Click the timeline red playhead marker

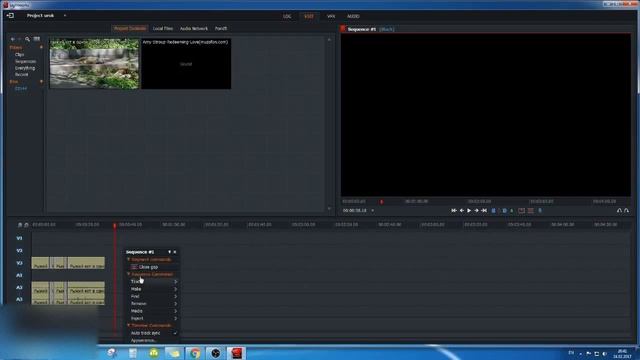click(x=115, y=225)
